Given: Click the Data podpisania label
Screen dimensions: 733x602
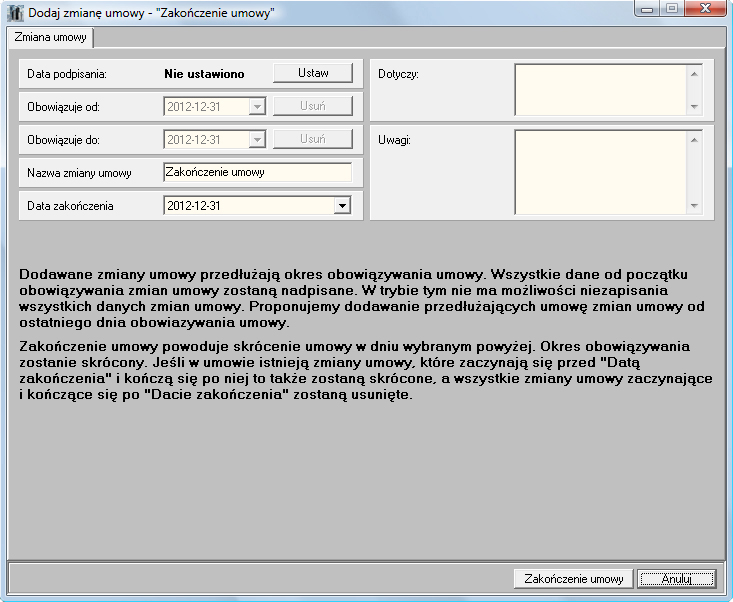Looking at the screenshot, I should [67, 74].
